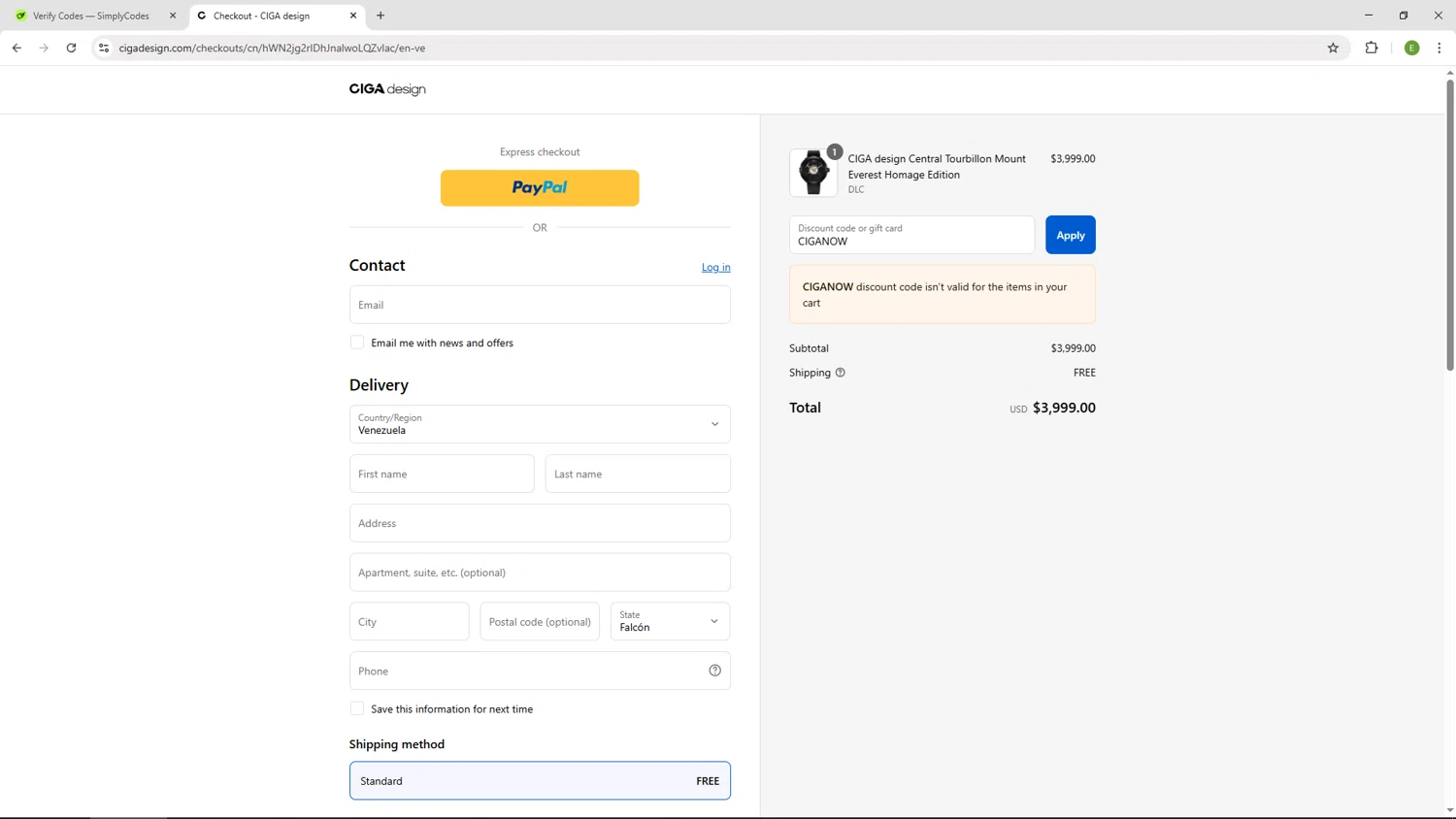Check Email me with news and offers

tap(357, 343)
